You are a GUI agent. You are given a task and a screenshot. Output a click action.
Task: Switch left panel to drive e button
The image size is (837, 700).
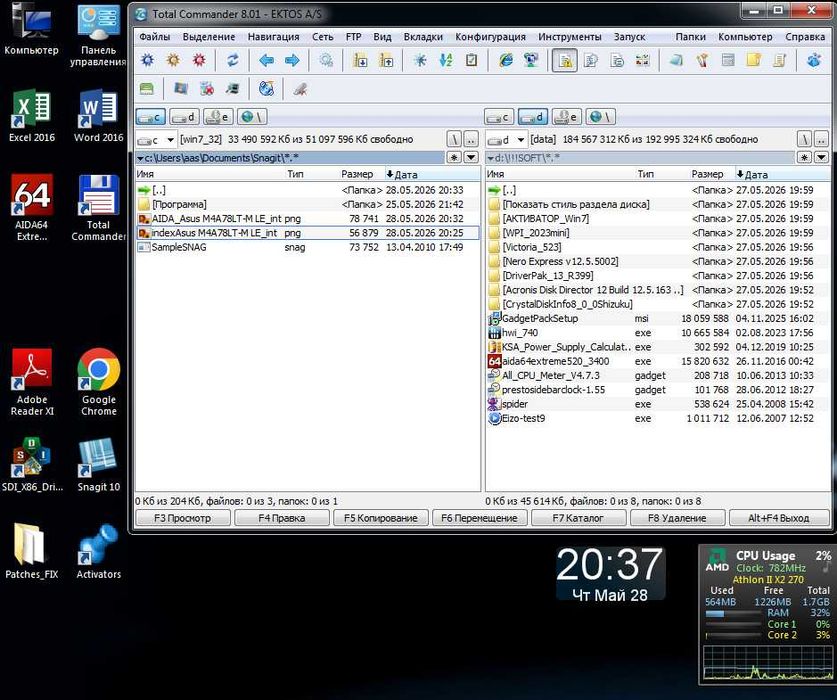click(218, 116)
